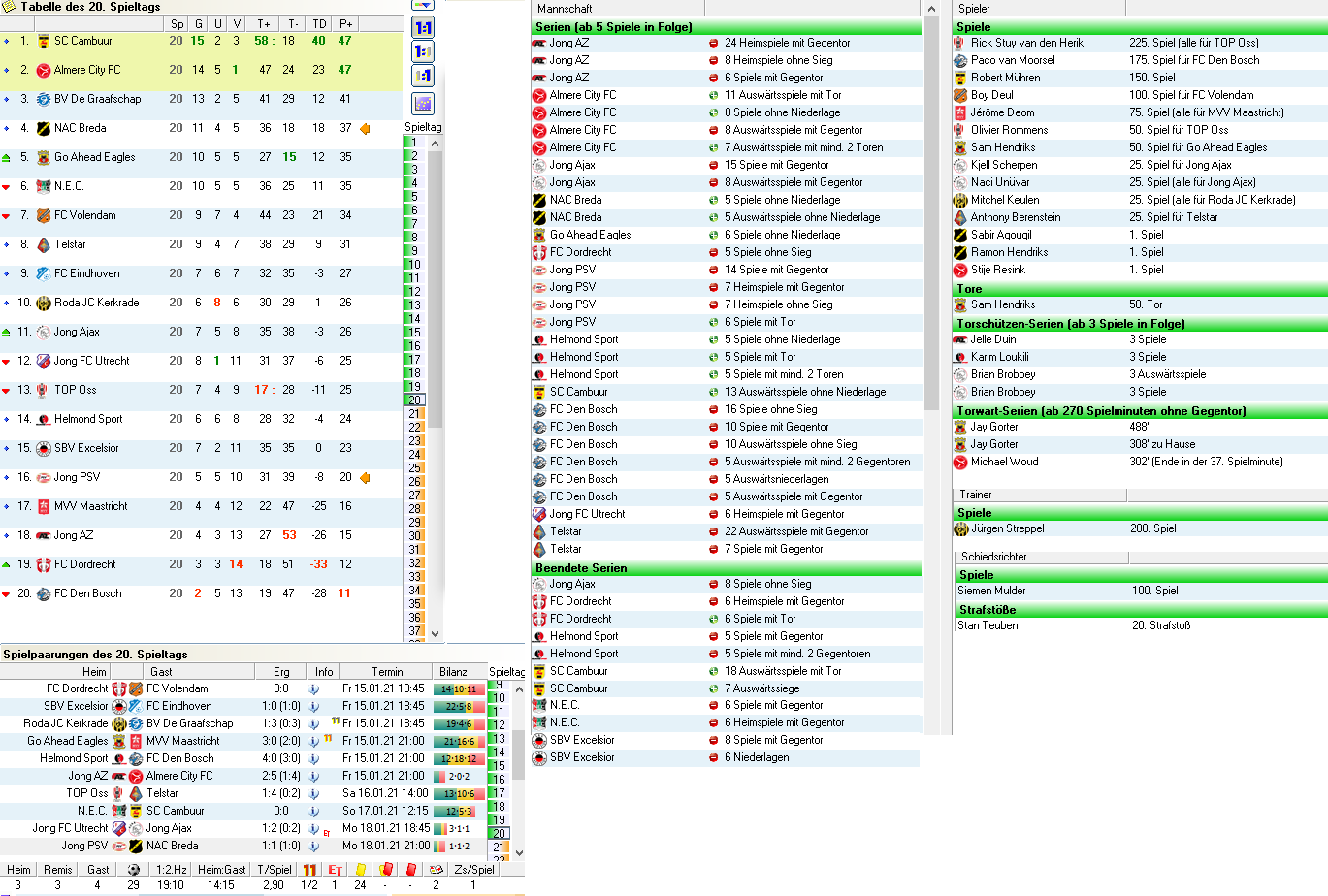Click the Torwart-Serien section header
The width and height of the screenshot is (1328, 896).
(1140, 411)
